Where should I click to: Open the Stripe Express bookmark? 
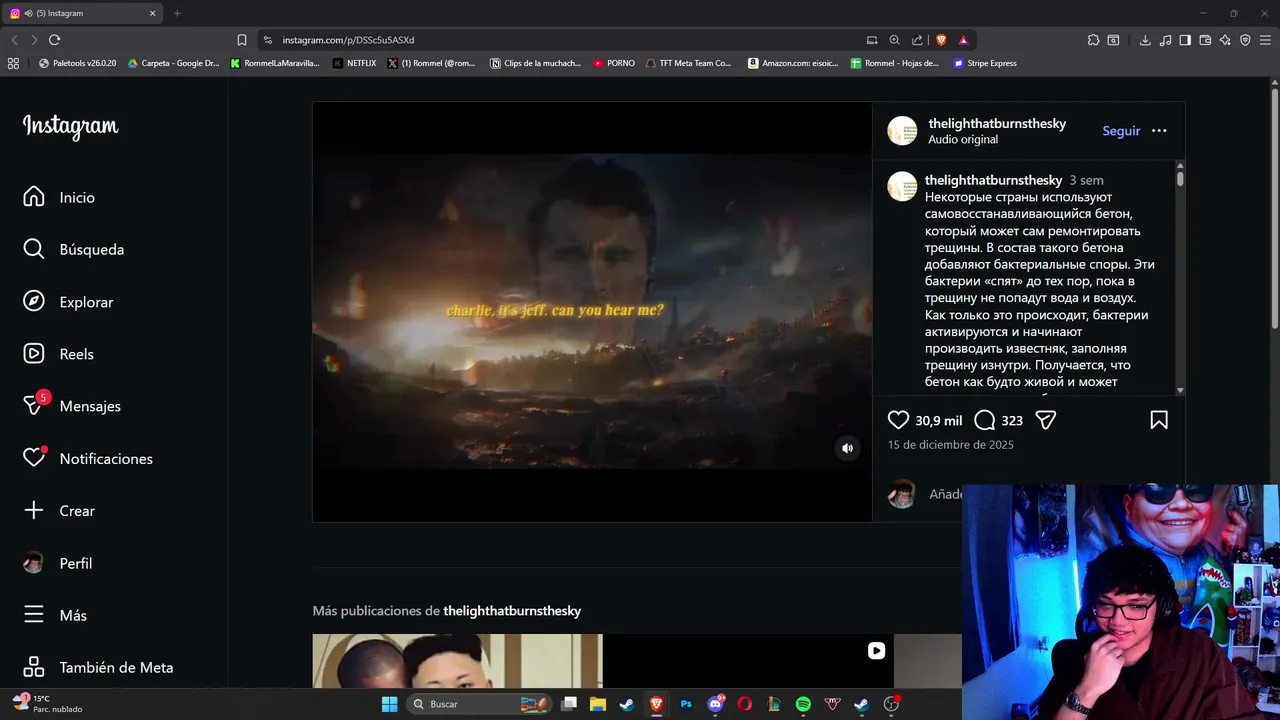click(985, 63)
